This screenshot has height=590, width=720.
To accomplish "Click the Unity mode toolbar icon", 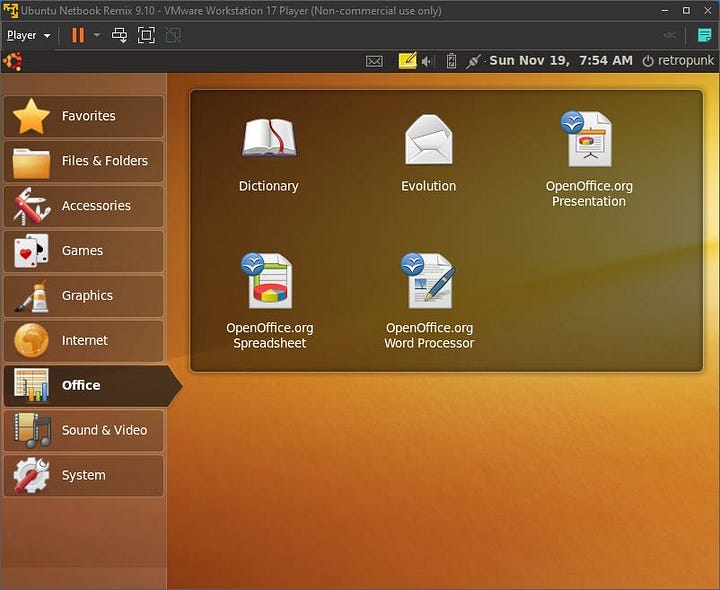I will coord(173,35).
